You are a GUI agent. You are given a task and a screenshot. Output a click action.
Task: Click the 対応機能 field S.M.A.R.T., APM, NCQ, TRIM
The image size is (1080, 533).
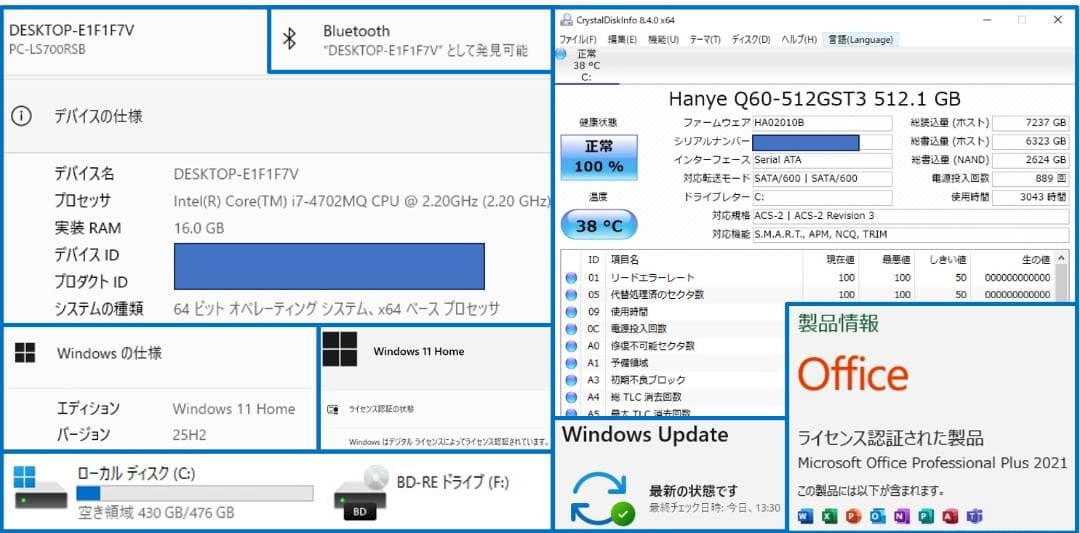tap(911, 234)
